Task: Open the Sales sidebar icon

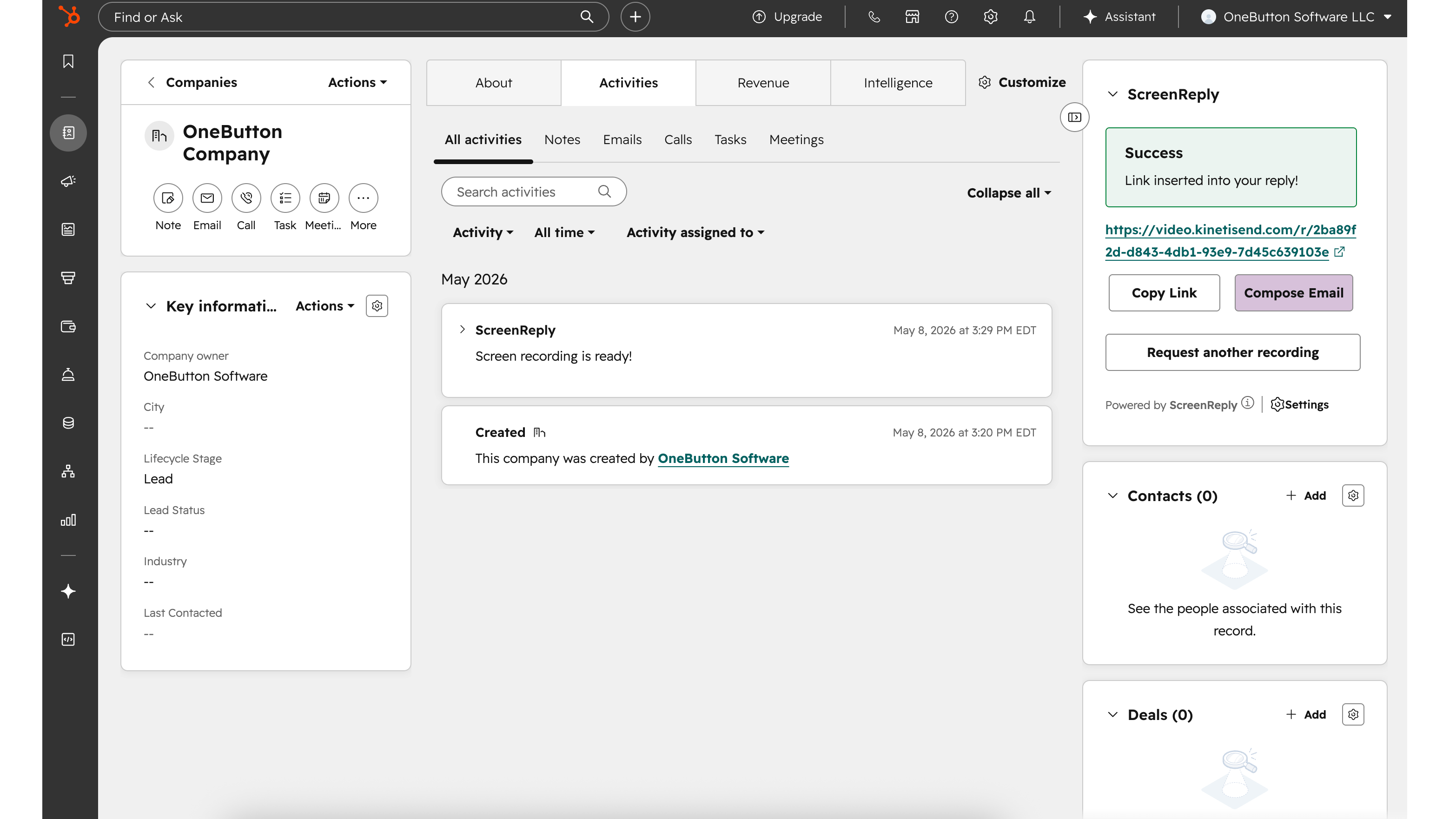Action: [68, 277]
